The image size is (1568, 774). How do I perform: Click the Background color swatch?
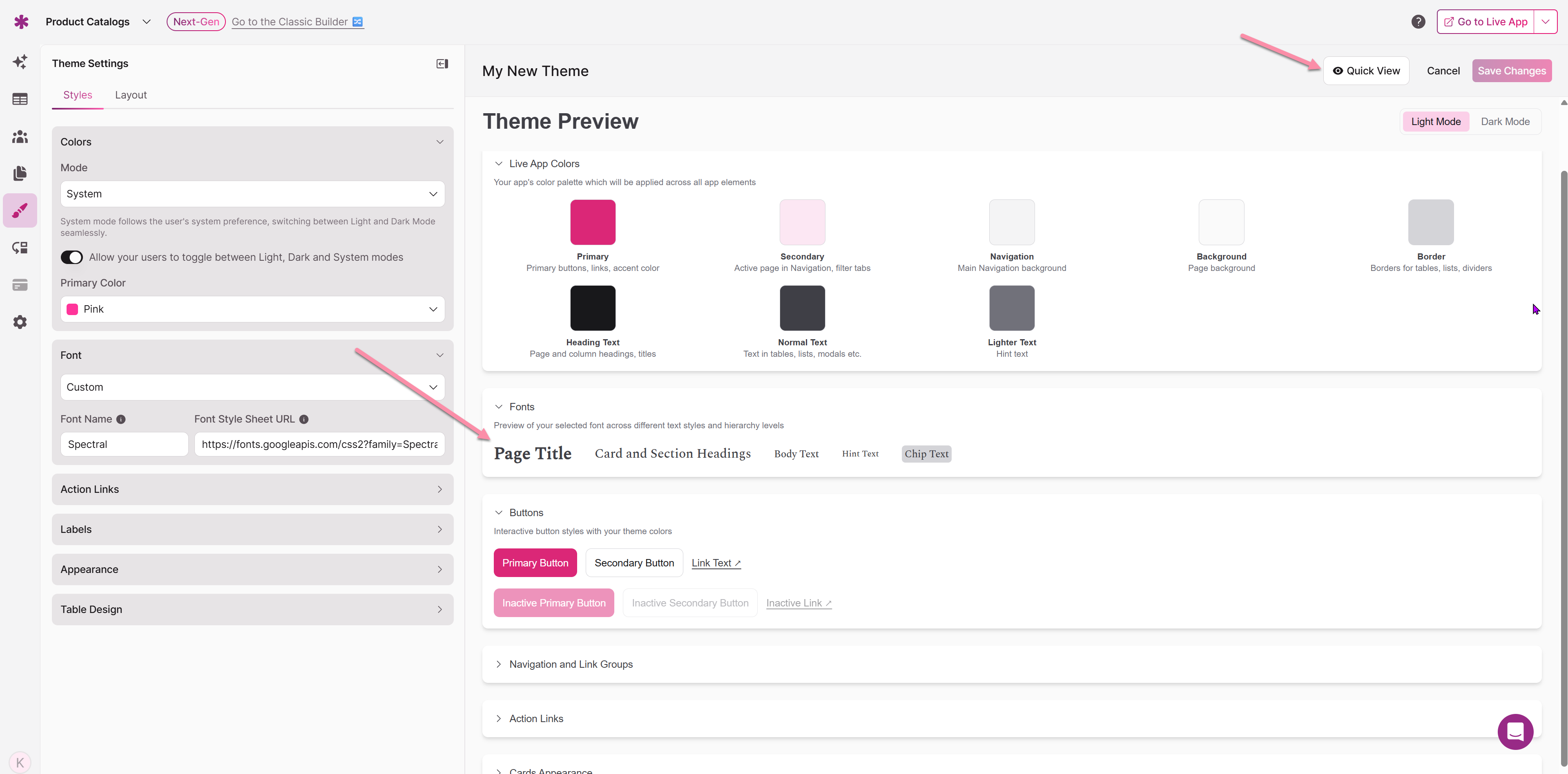point(1221,222)
